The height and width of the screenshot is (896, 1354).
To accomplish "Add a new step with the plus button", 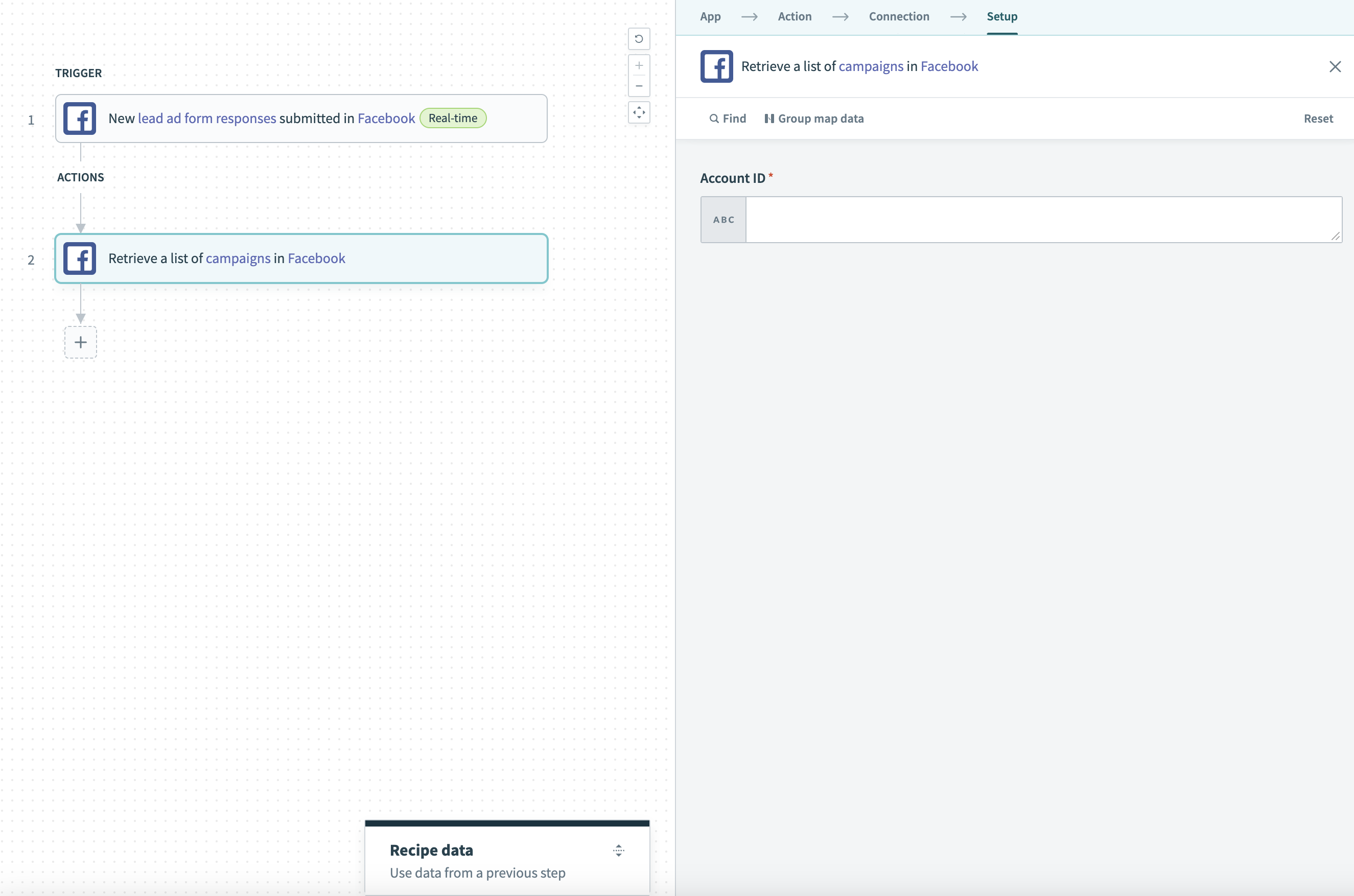I will pyautogui.click(x=81, y=342).
